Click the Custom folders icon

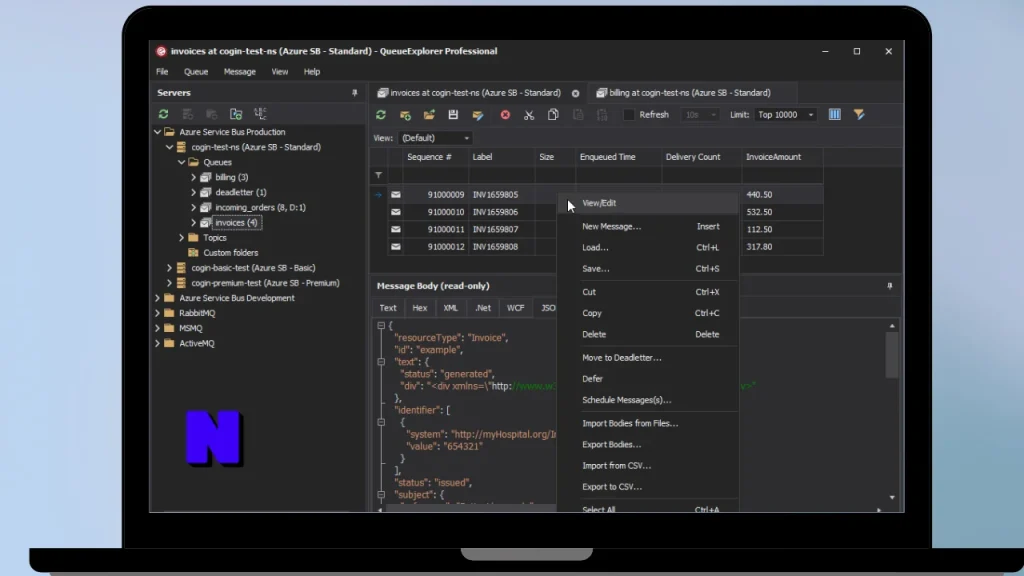[193, 253]
